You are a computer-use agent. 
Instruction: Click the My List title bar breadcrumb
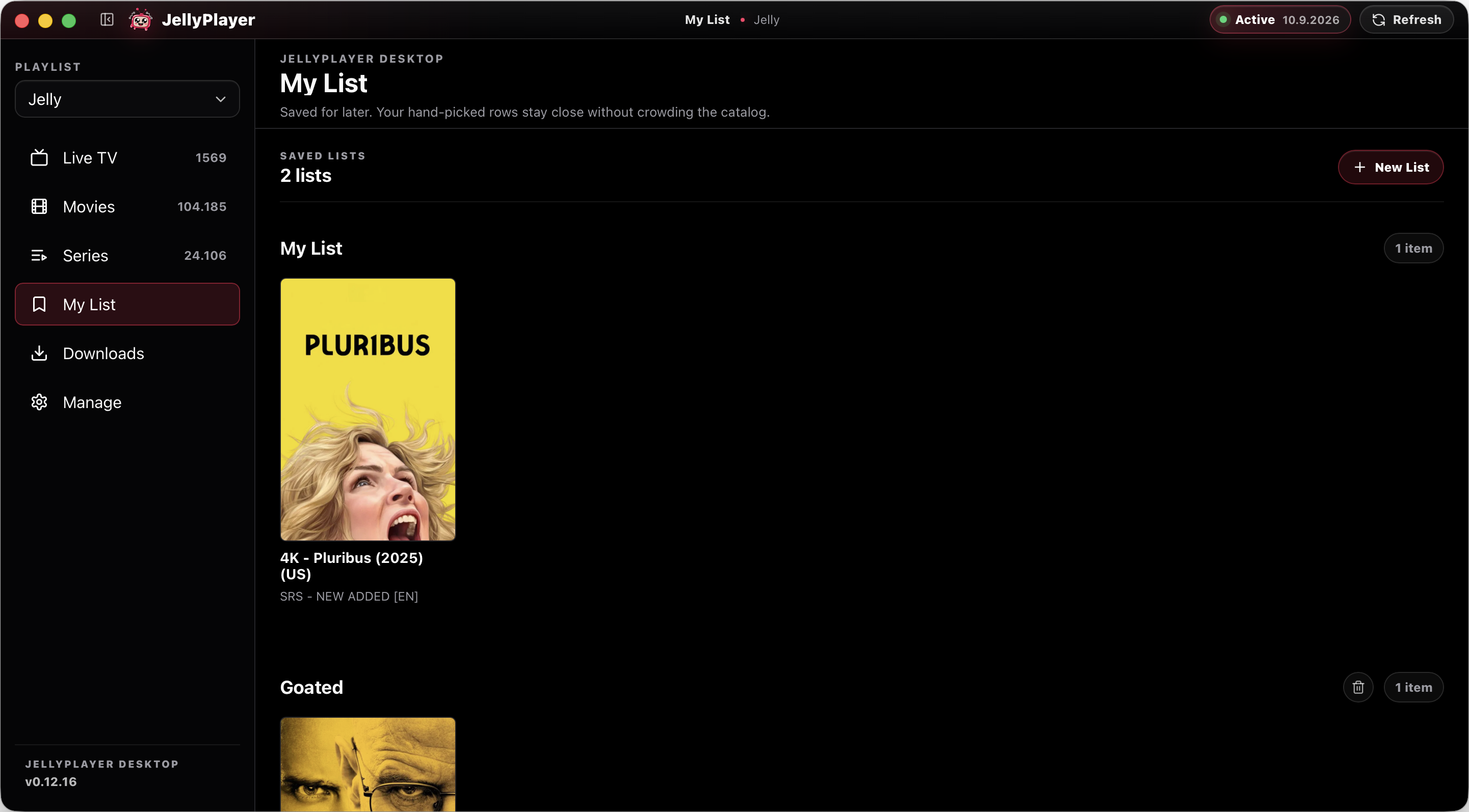(x=707, y=20)
